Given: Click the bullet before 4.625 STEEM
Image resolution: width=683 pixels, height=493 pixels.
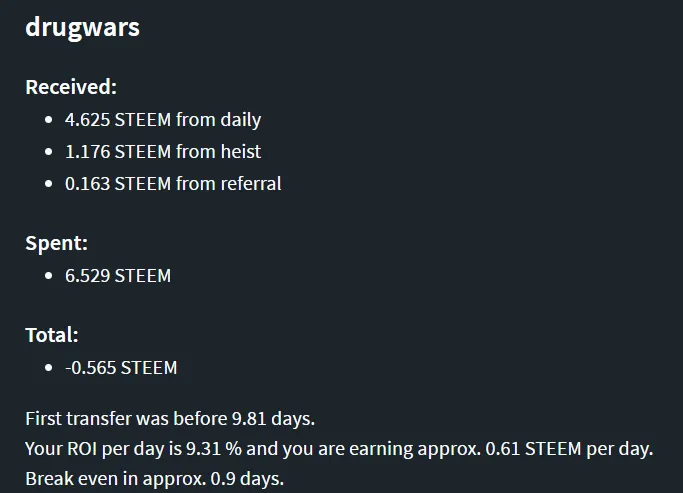Looking at the screenshot, I should [x=48, y=120].
